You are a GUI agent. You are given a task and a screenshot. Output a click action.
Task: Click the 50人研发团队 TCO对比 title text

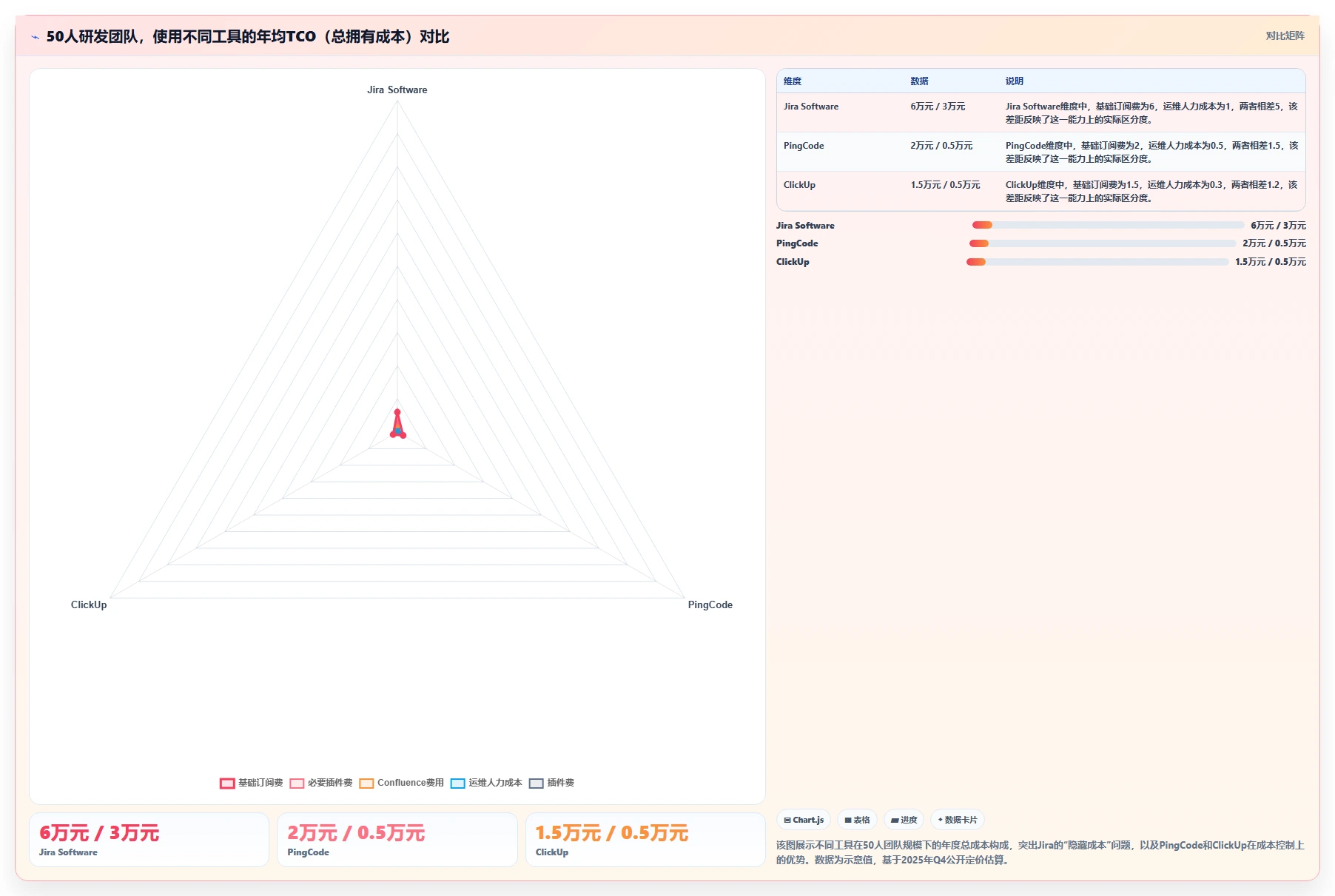pos(248,36)
